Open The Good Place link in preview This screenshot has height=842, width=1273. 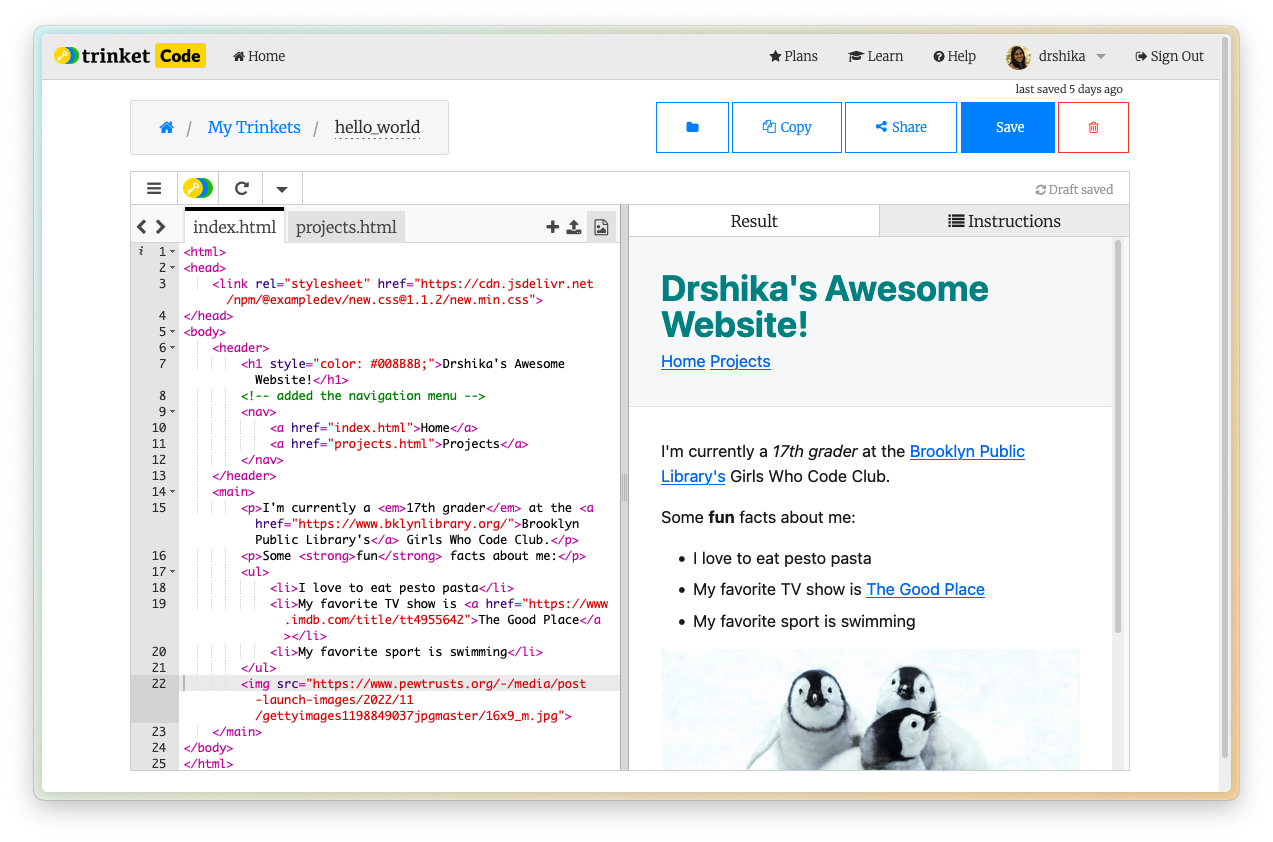coord(925,589)
